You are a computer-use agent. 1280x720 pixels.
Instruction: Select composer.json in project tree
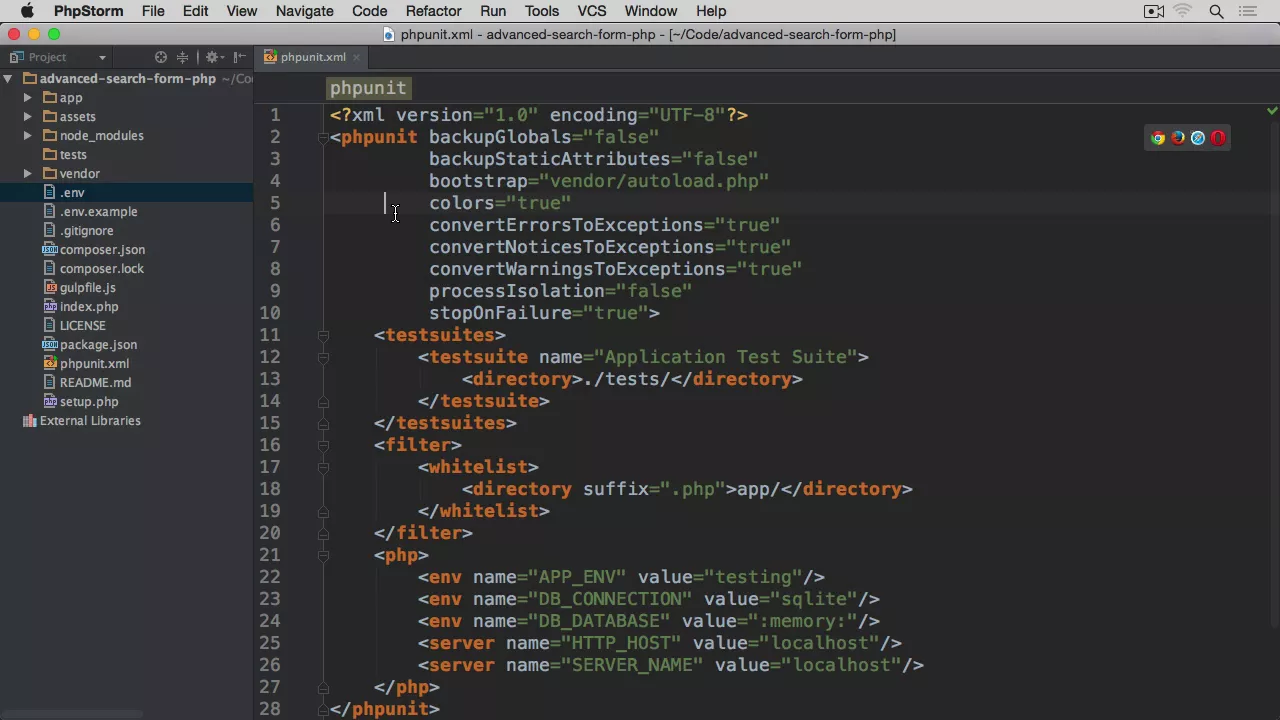click(93, 250)
